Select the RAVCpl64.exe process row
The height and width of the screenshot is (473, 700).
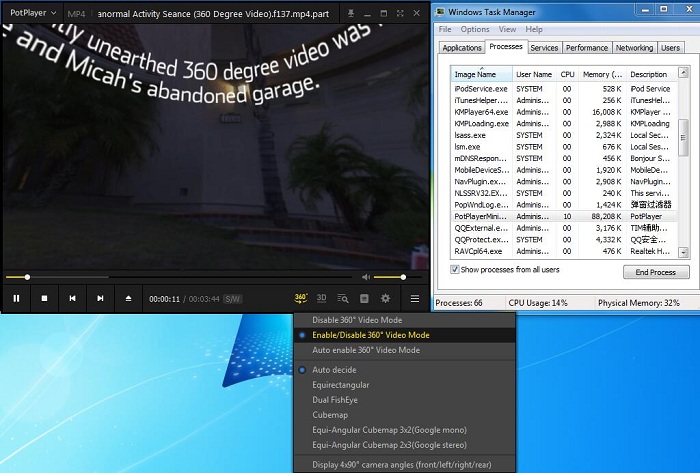(564, 251)
